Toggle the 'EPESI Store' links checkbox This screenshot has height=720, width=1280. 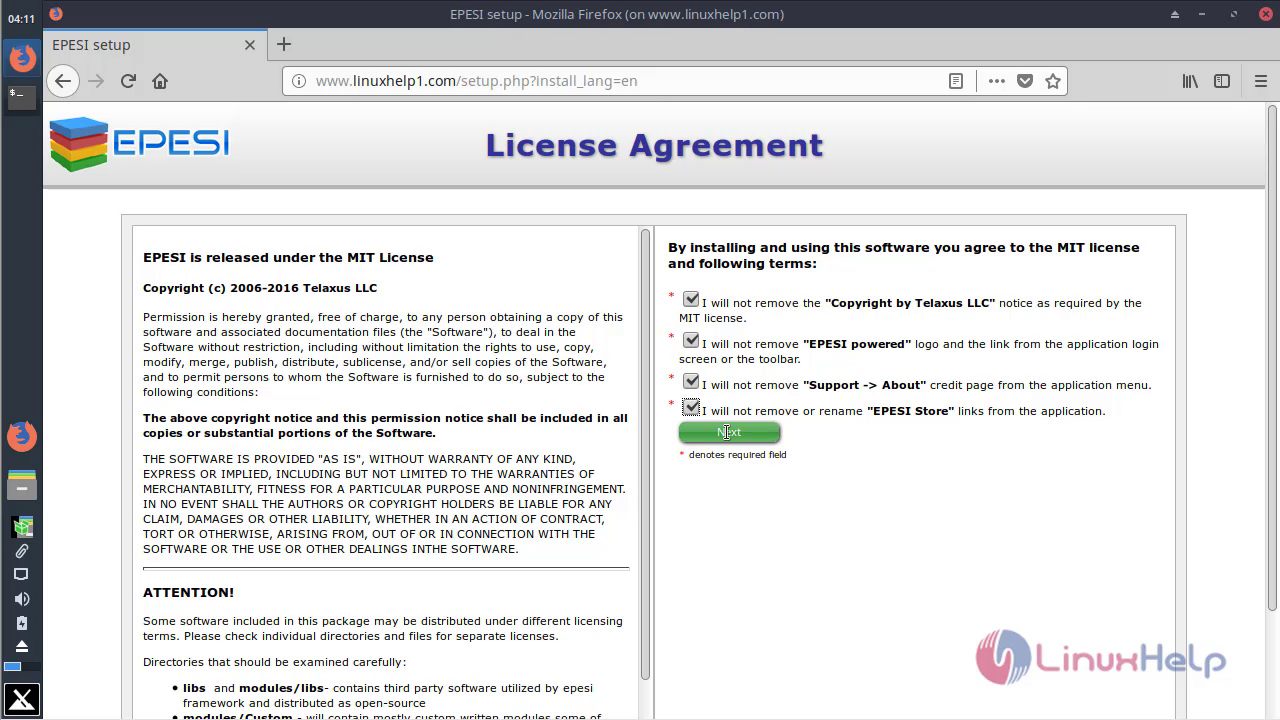[x=691, y=407]
